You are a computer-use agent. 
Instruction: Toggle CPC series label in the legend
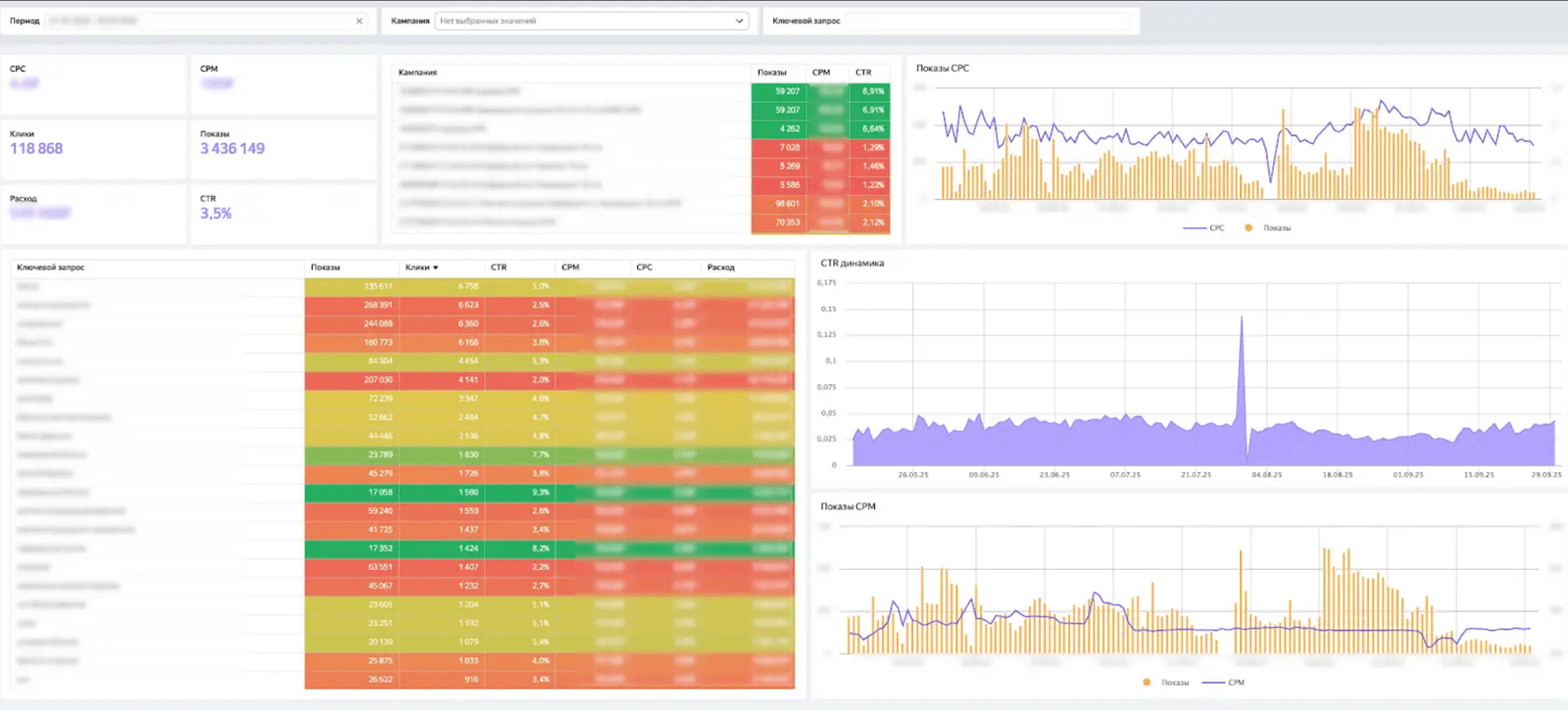[1216, 227]
